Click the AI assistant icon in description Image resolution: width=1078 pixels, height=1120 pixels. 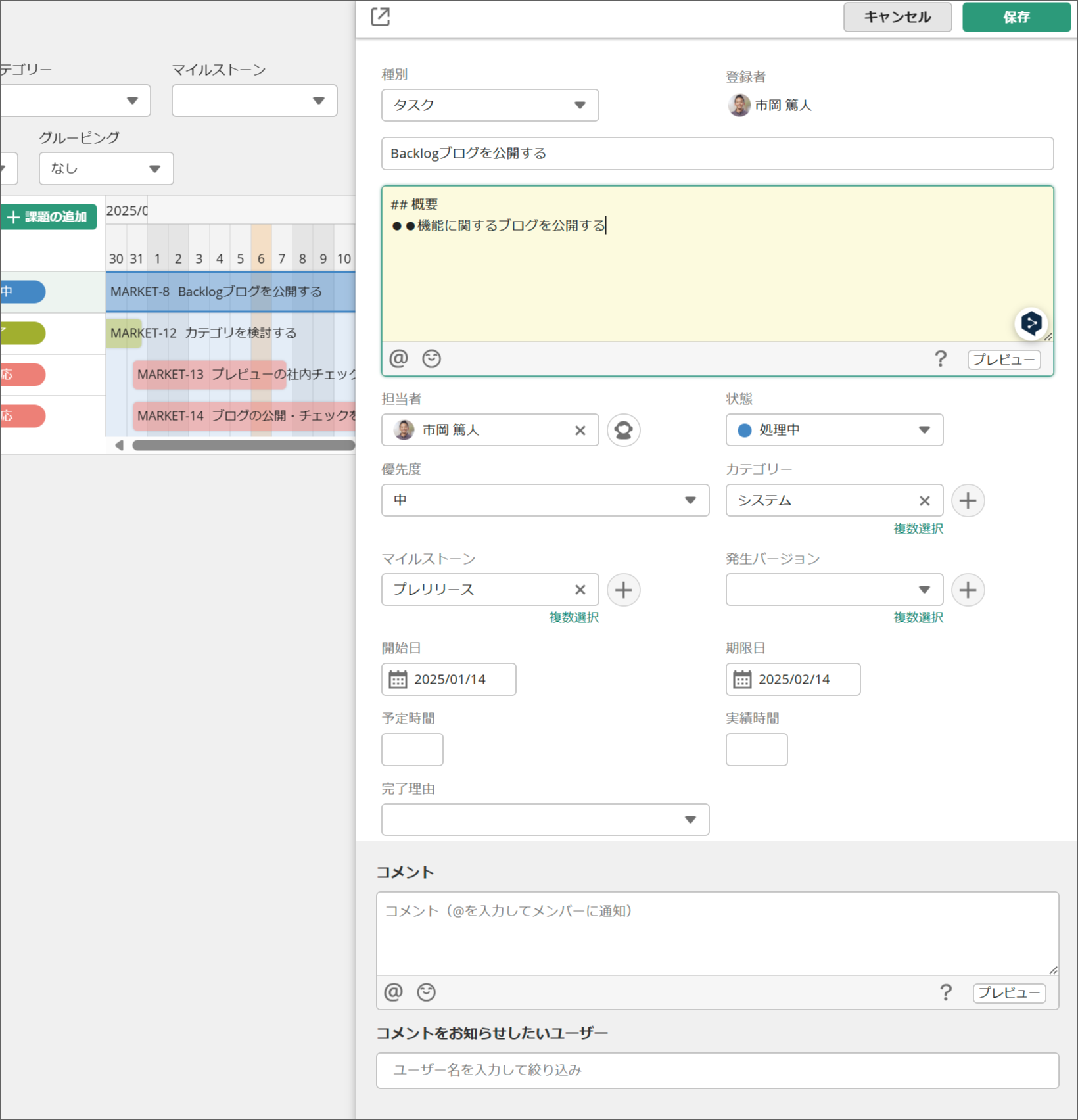tap(1031, 323)
